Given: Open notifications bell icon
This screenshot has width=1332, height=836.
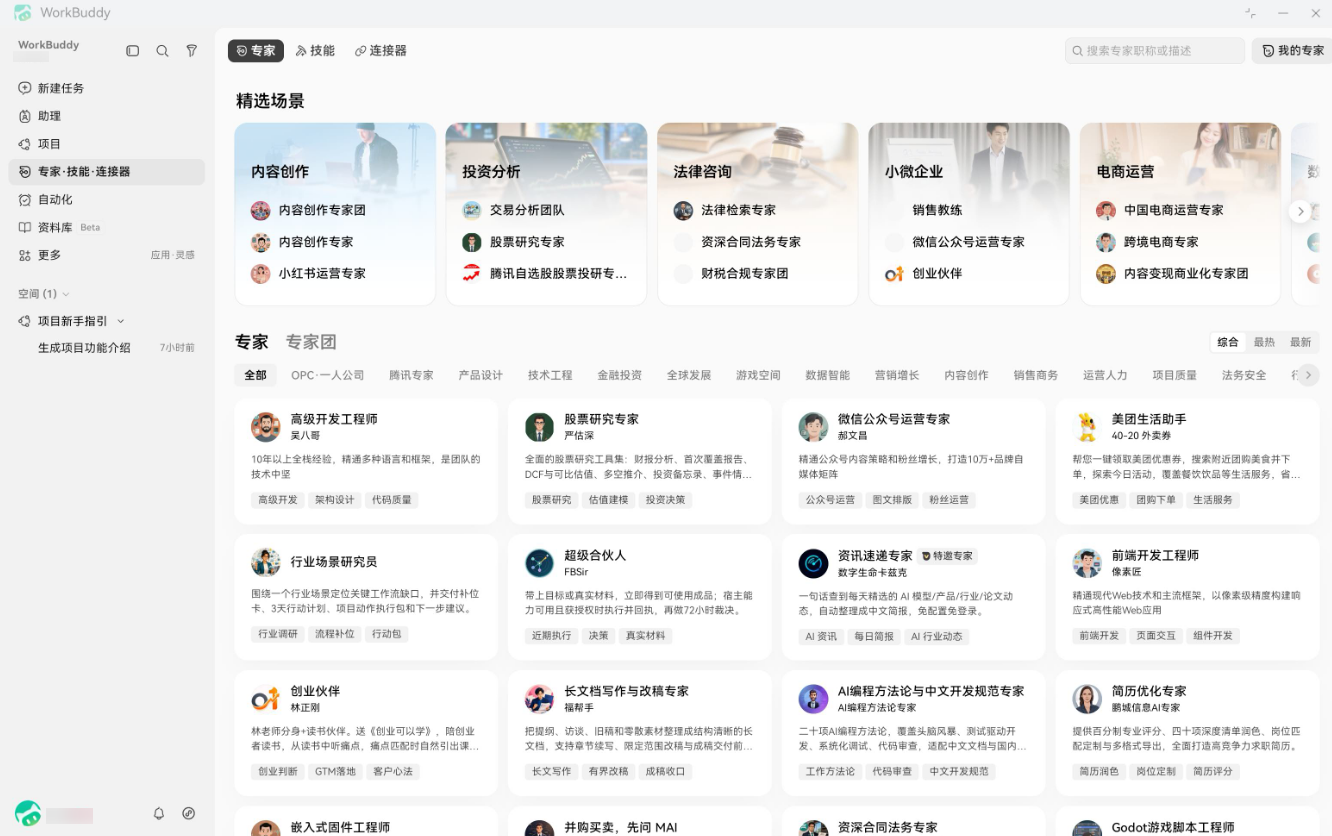Looking at the screenshot, I should tap(158, 814).
